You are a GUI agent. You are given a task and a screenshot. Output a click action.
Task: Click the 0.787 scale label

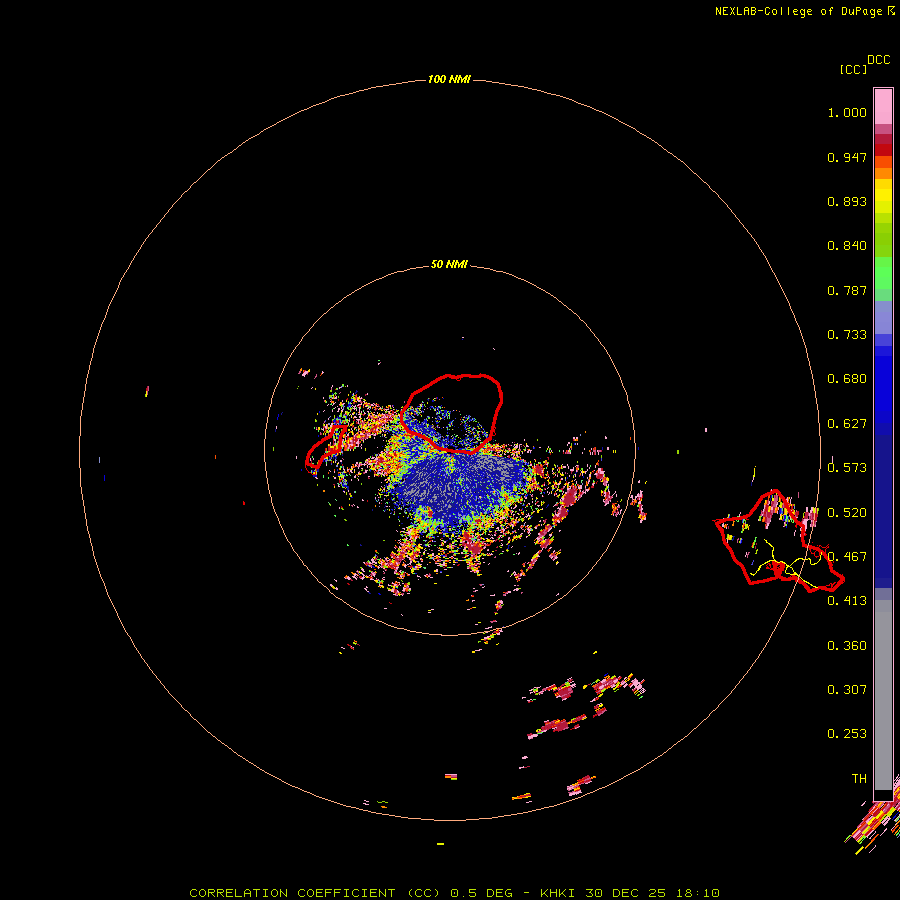pos(847,290)
